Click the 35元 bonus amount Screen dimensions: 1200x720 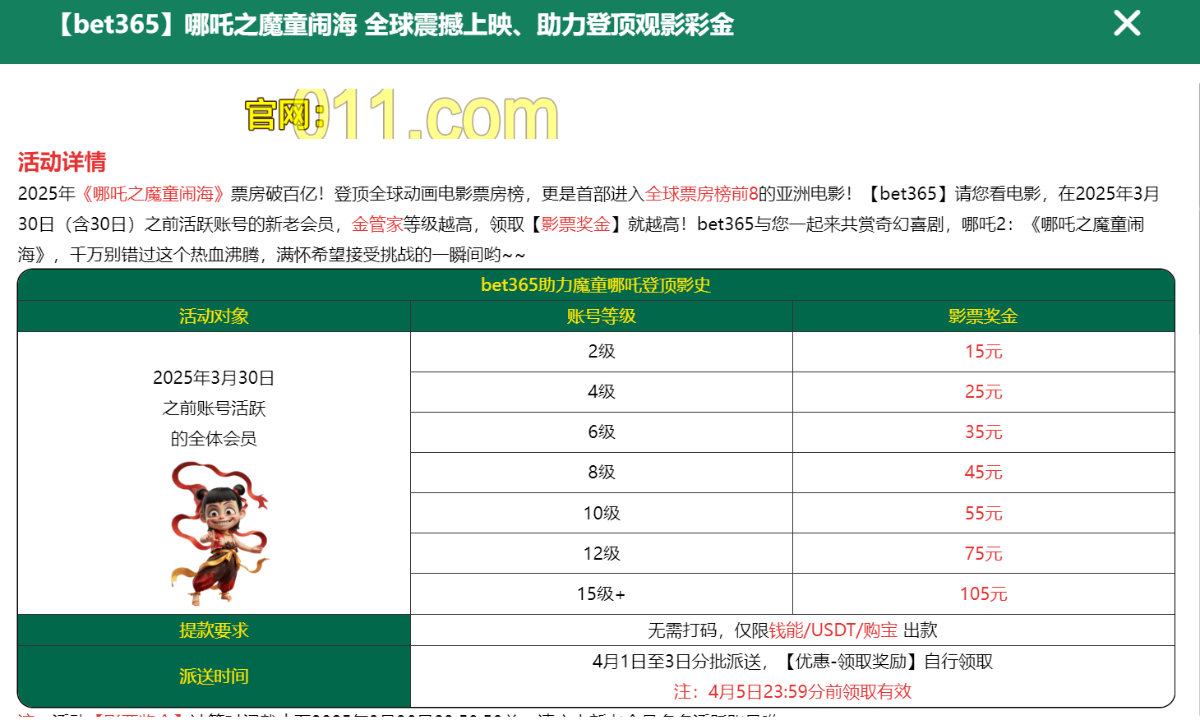(983, 432)
